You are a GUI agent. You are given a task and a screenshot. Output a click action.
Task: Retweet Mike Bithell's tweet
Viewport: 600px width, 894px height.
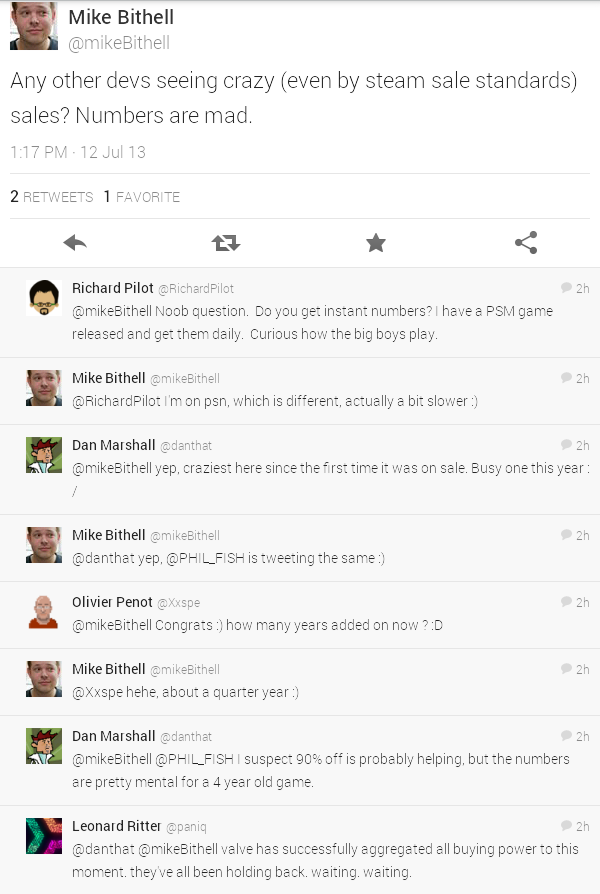pos(225,242)
